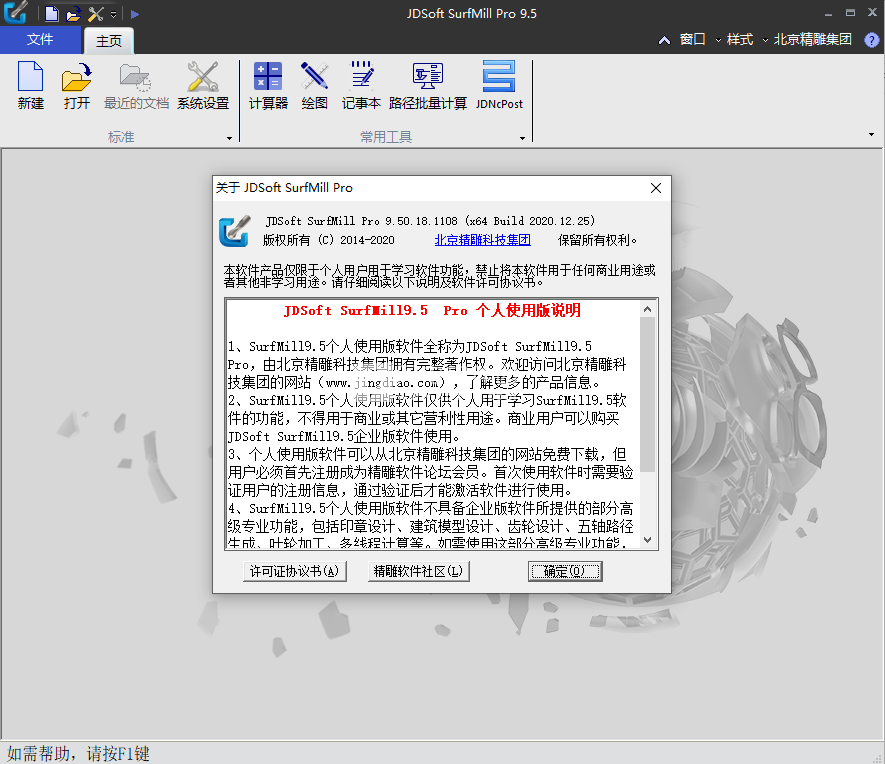Click the open folder icon in quick access bar
885x764 pixels.
[x=73, y=14]
